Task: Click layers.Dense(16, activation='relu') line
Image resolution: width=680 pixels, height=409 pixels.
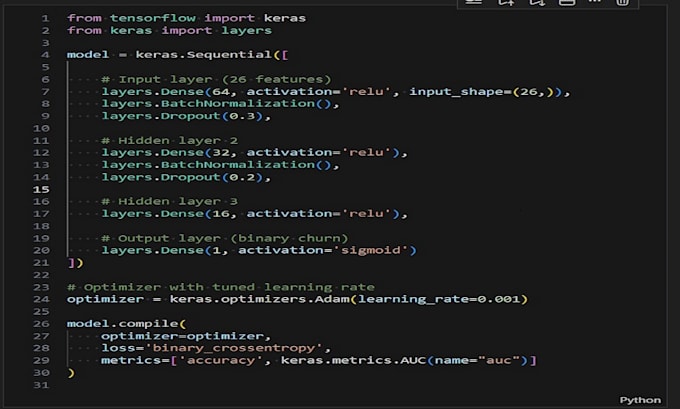Action: pyautogui.click(x=254, y=213)
